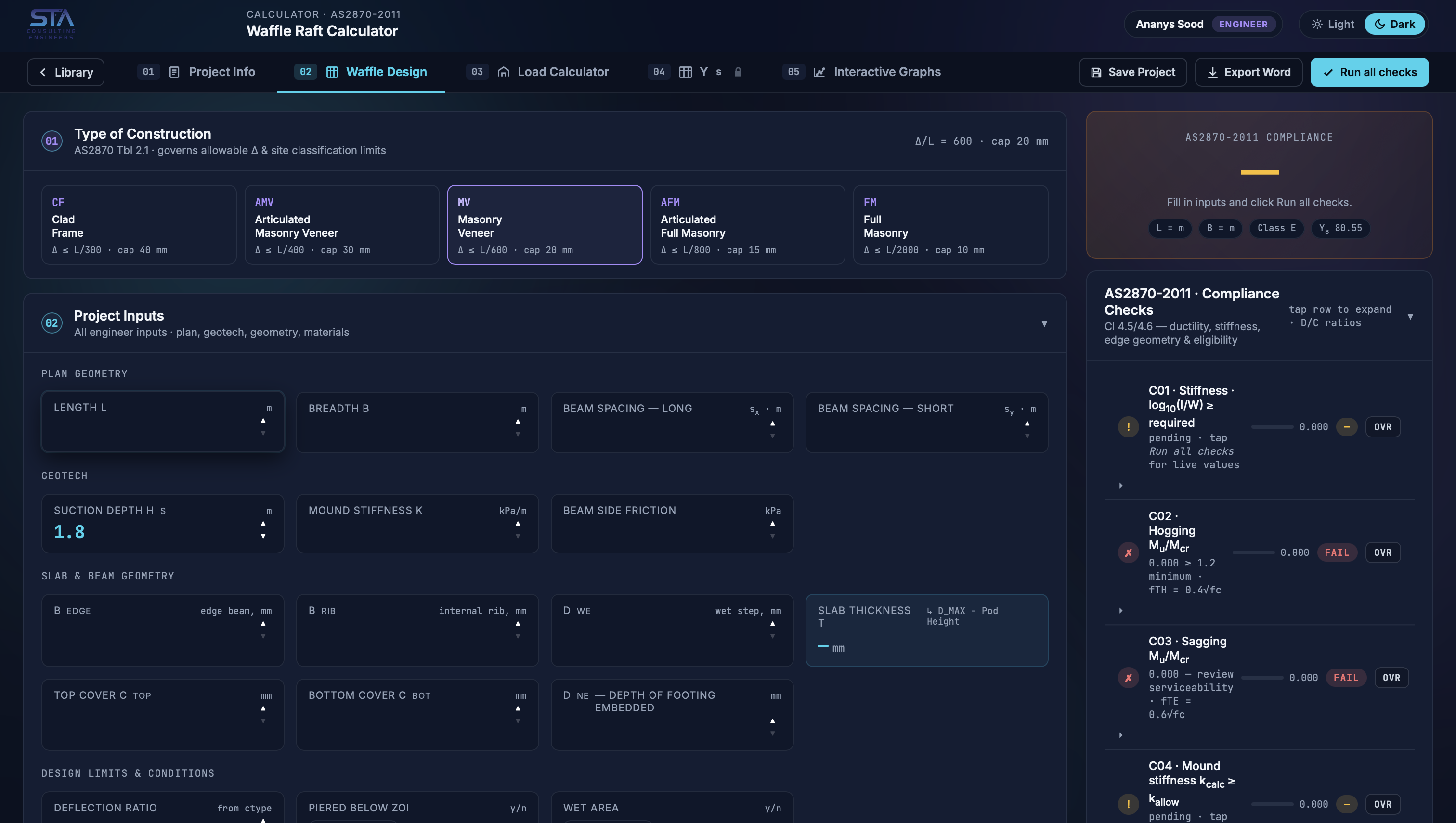Viewport: 1456px width, 823px height.
Task: Click the C04 pending dash status badge
Action: tap(1346, 804)
